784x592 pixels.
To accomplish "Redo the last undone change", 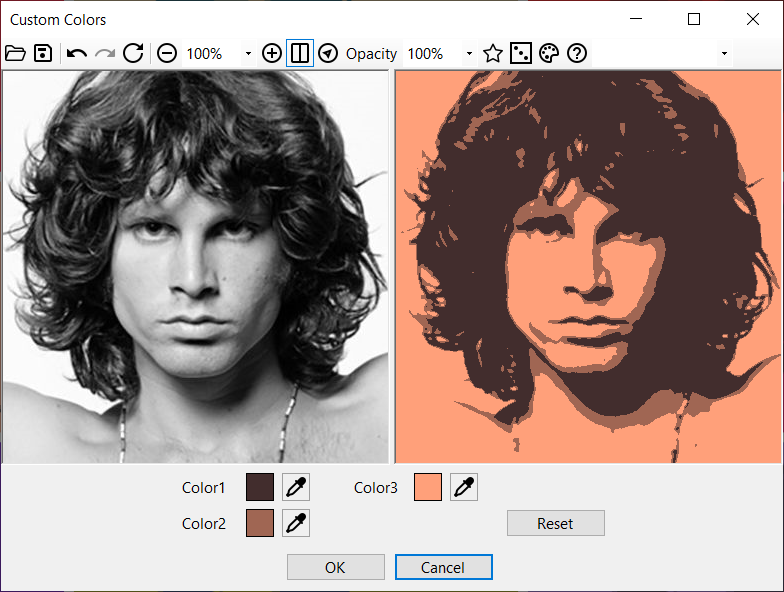I will [x=105, y=53].
